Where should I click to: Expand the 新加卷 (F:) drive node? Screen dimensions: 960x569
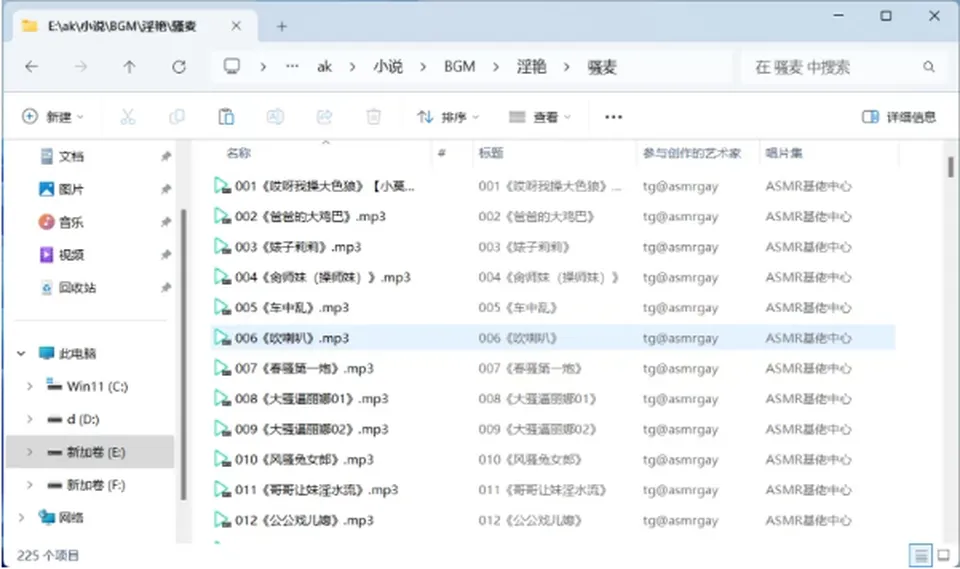click(x=29, y=485)
